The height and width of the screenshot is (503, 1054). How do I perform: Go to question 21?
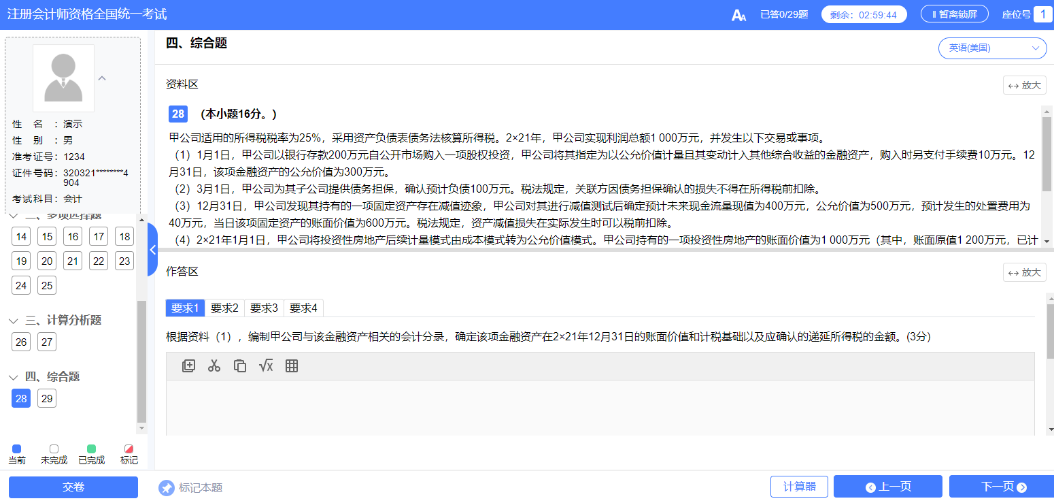pyautogui.click(x=73, y=261)
